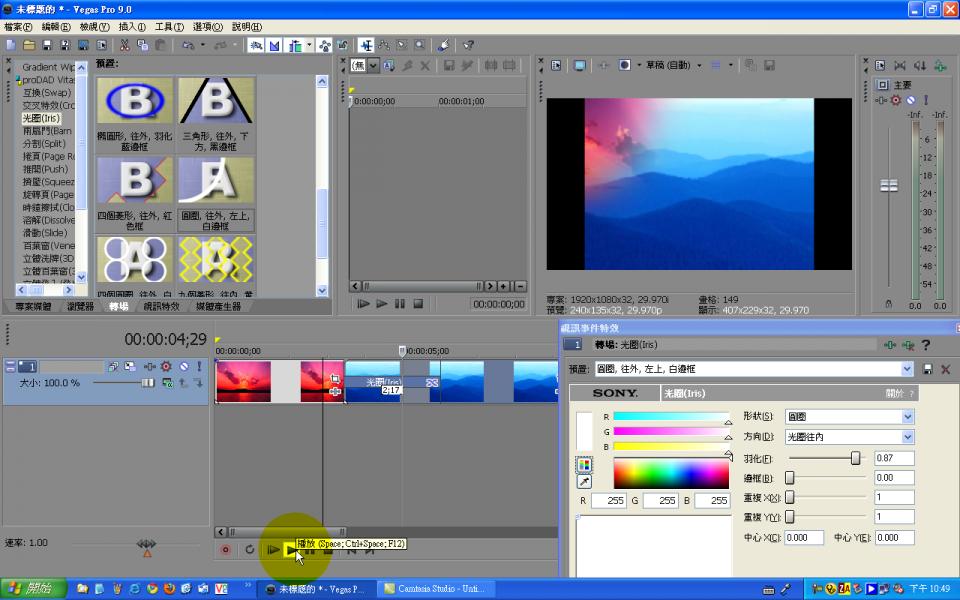Click the plugin help question mark icon
The height and width of the screenshot is (600, 960).
[926, 345]
